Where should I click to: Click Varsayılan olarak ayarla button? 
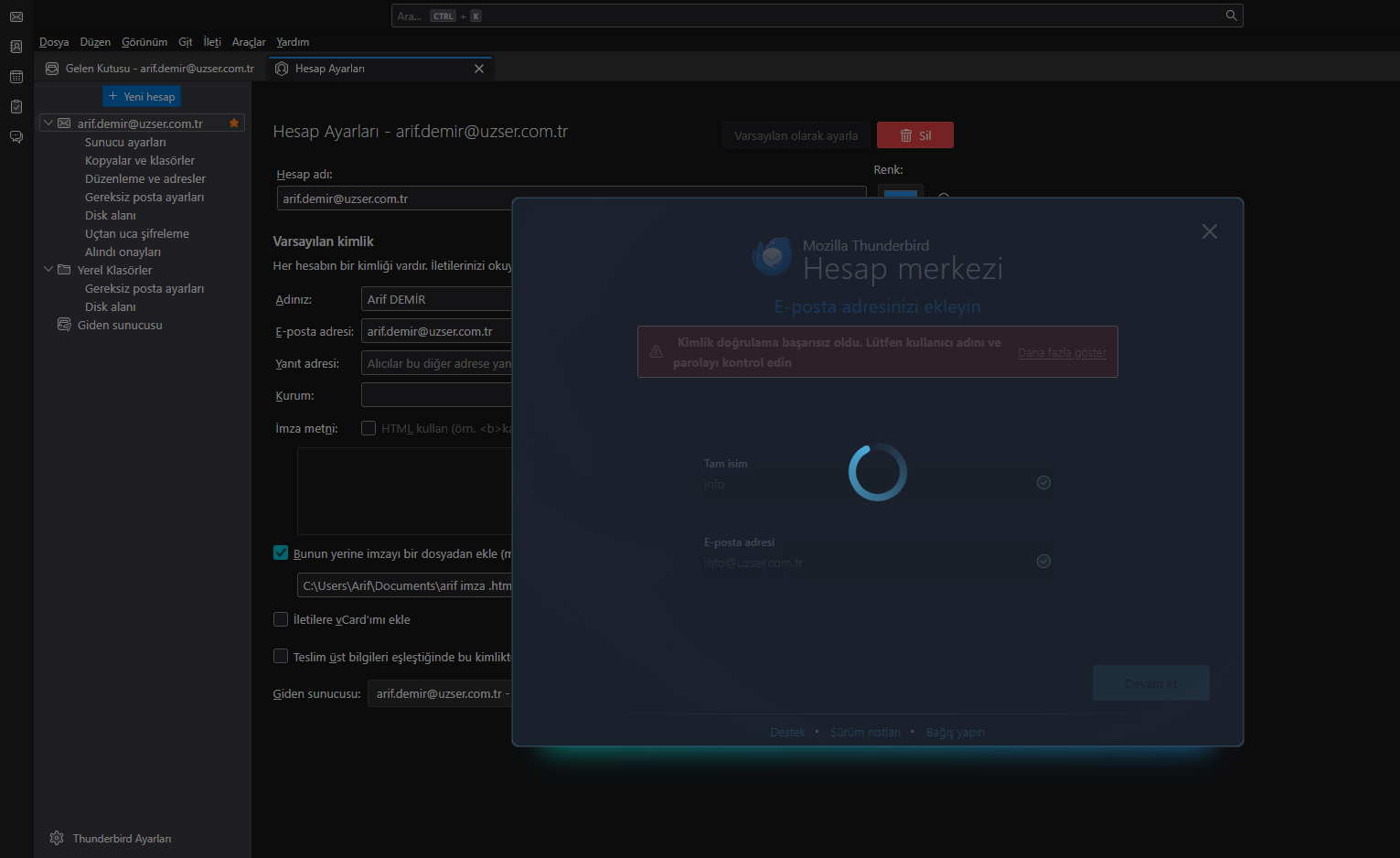click(796, 135)
